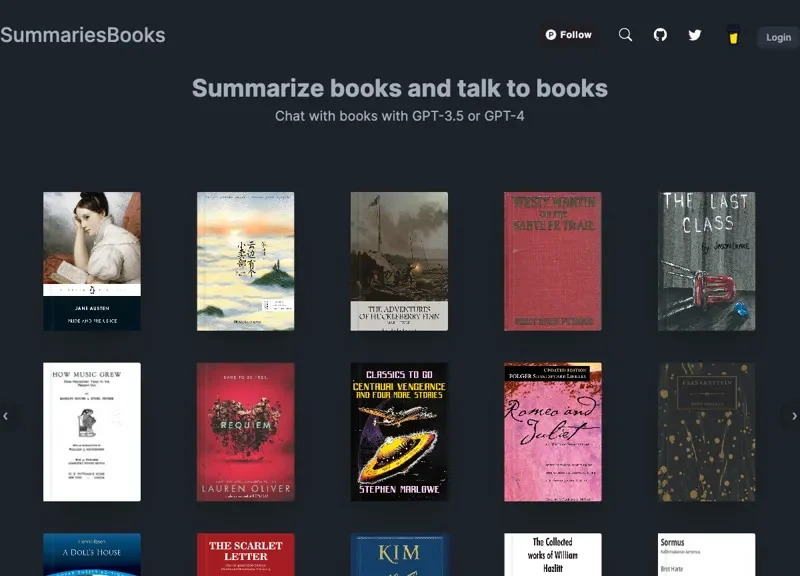Show next books with right arrow

pyautogui.click(x=794, y=416)
